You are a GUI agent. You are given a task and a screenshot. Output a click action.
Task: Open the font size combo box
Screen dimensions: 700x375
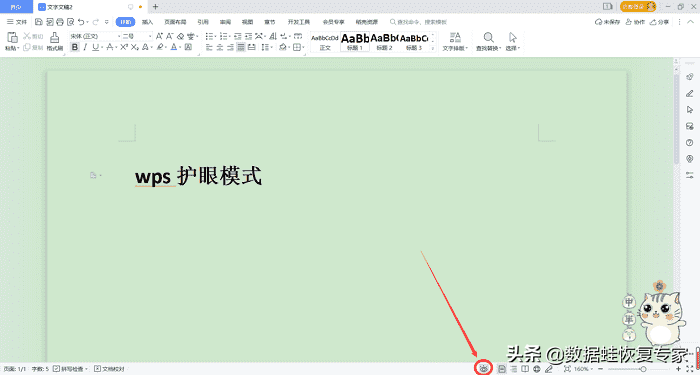pyautogui.click(x=138, y=36)
